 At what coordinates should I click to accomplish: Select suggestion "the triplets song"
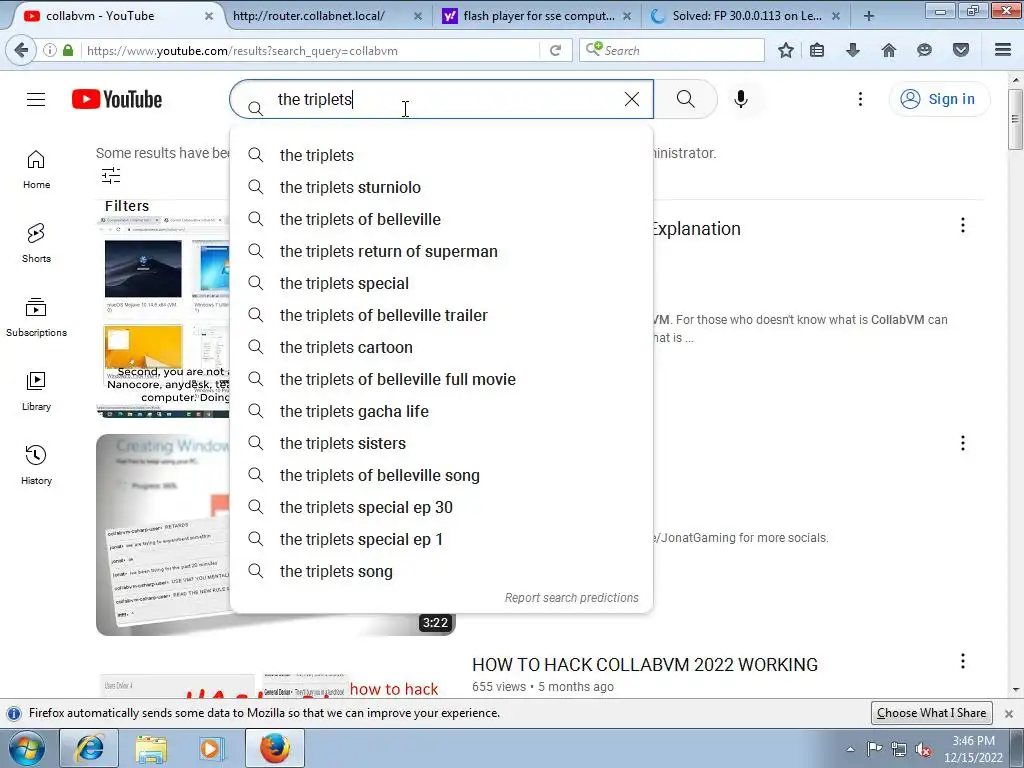click(x=441, y=571)
